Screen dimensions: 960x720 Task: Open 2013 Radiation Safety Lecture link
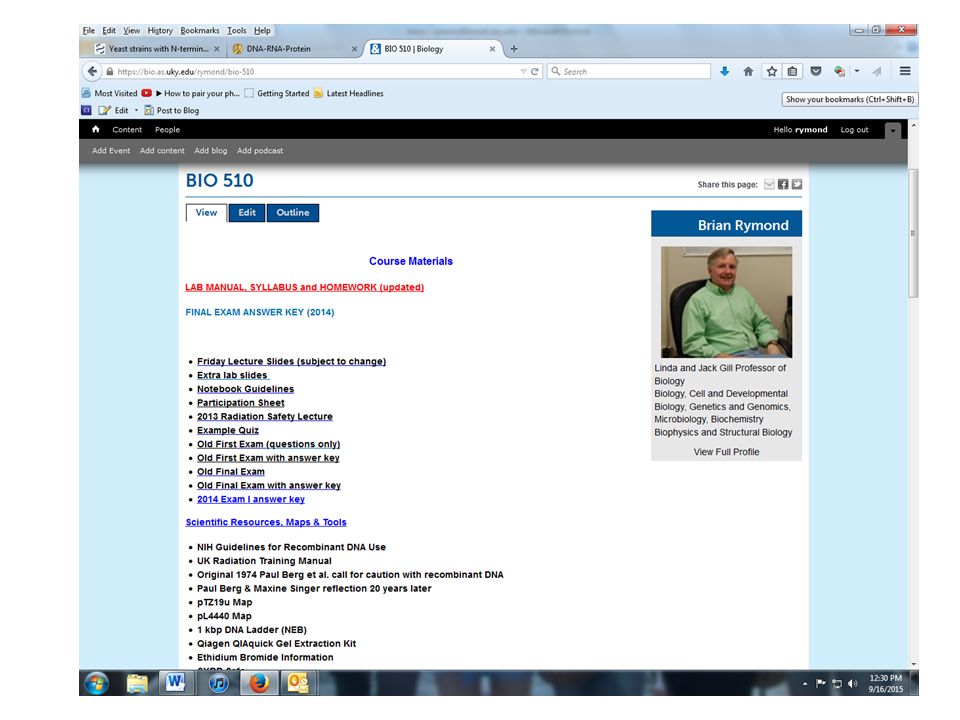(x=264, y=416)
